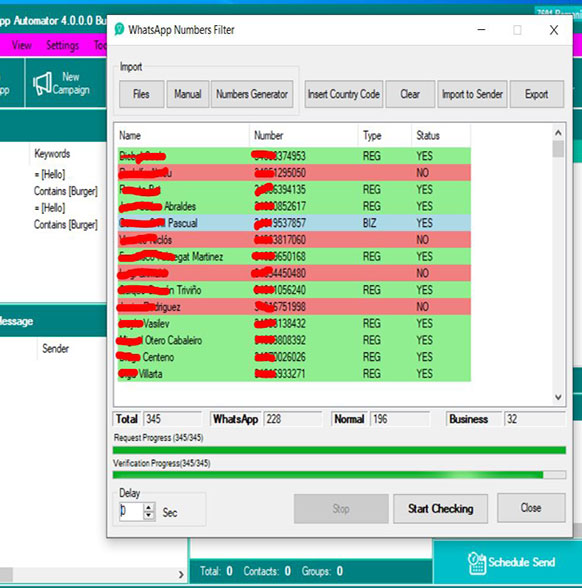Click the Keywords column header in Automator

(52, 154)
